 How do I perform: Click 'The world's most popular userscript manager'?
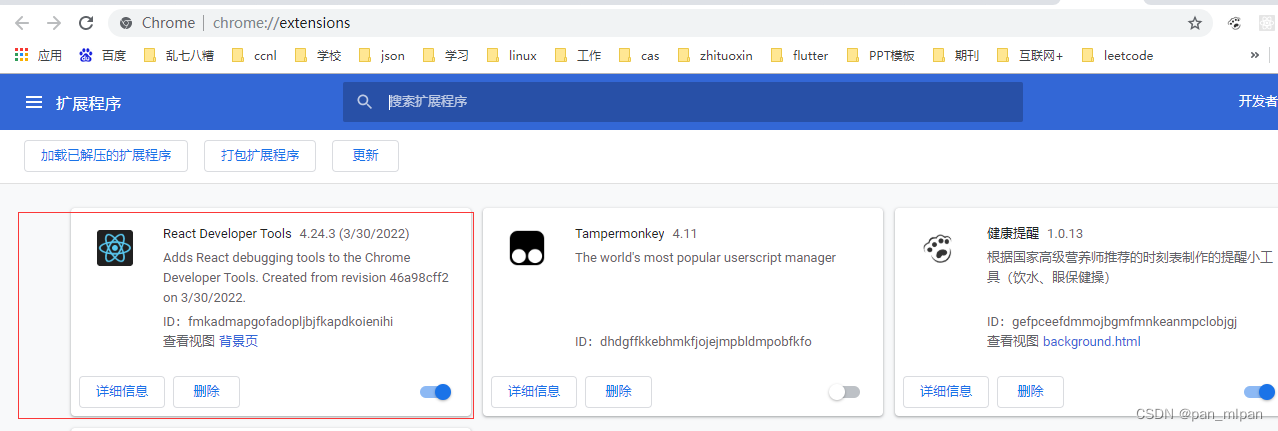tap(705, 258)
